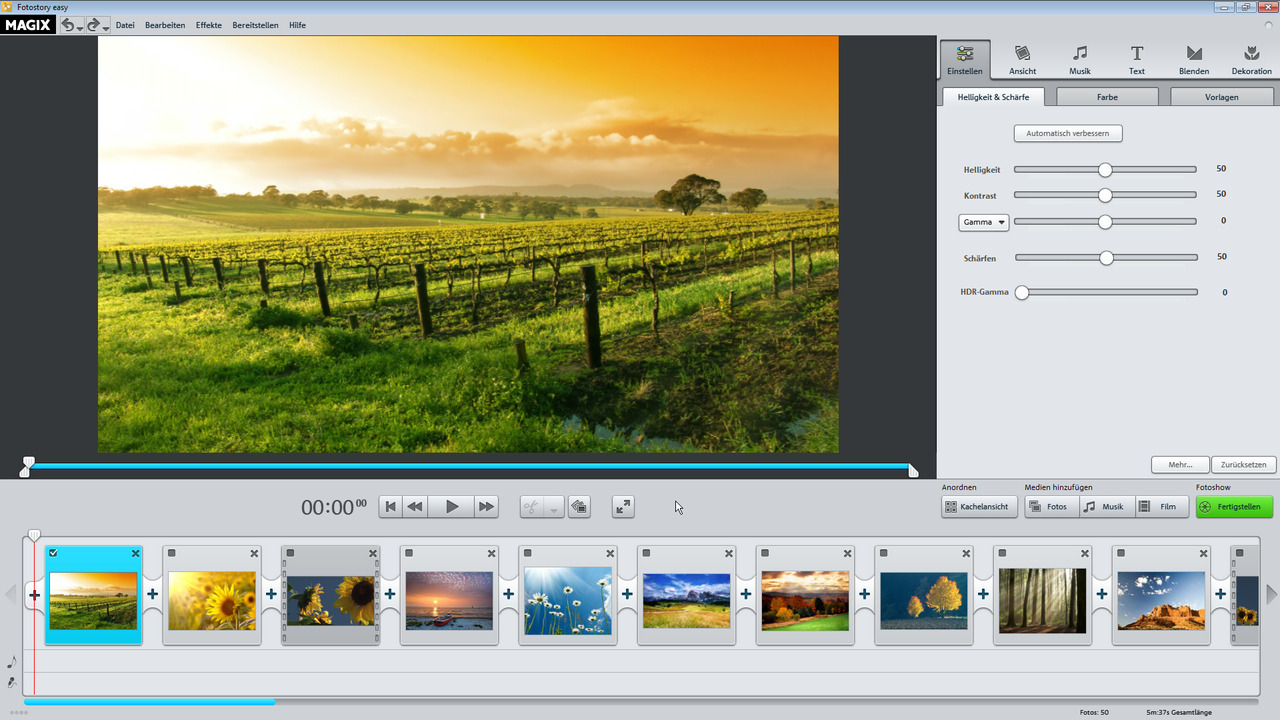Tick the sunset beach photo checkbox
Screen dimensions: 1280x720
409,553
